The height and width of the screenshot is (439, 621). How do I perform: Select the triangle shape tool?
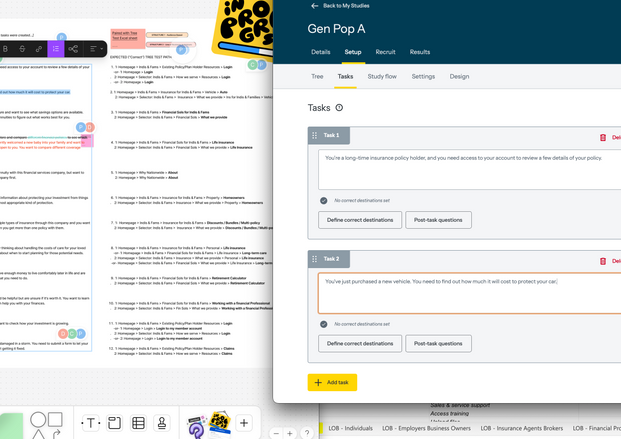[38, 435]
